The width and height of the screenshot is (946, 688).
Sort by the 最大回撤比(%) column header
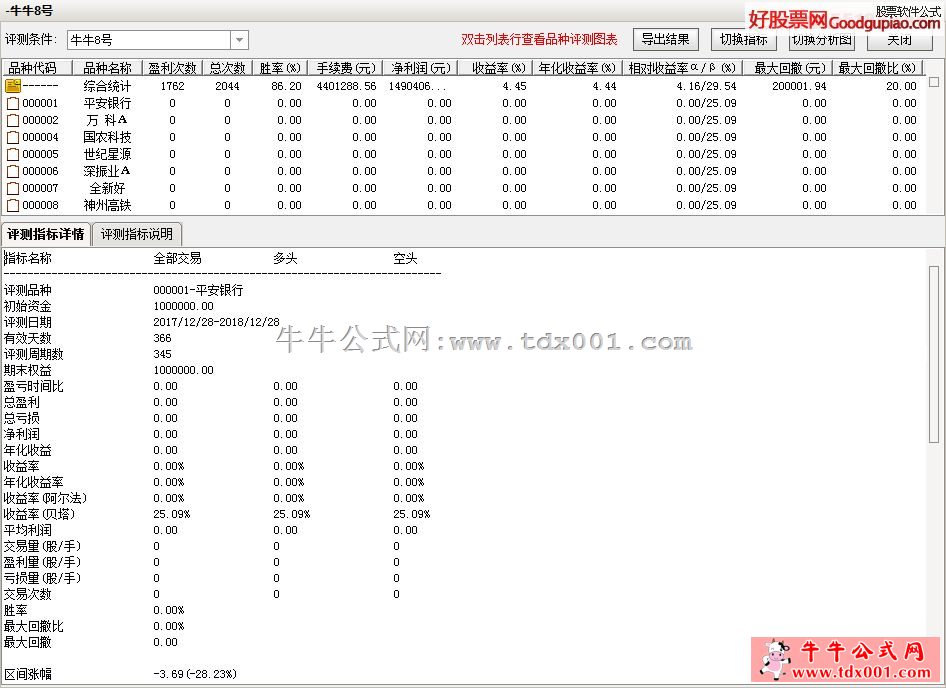pyautogui.click(x=878, y=68)
